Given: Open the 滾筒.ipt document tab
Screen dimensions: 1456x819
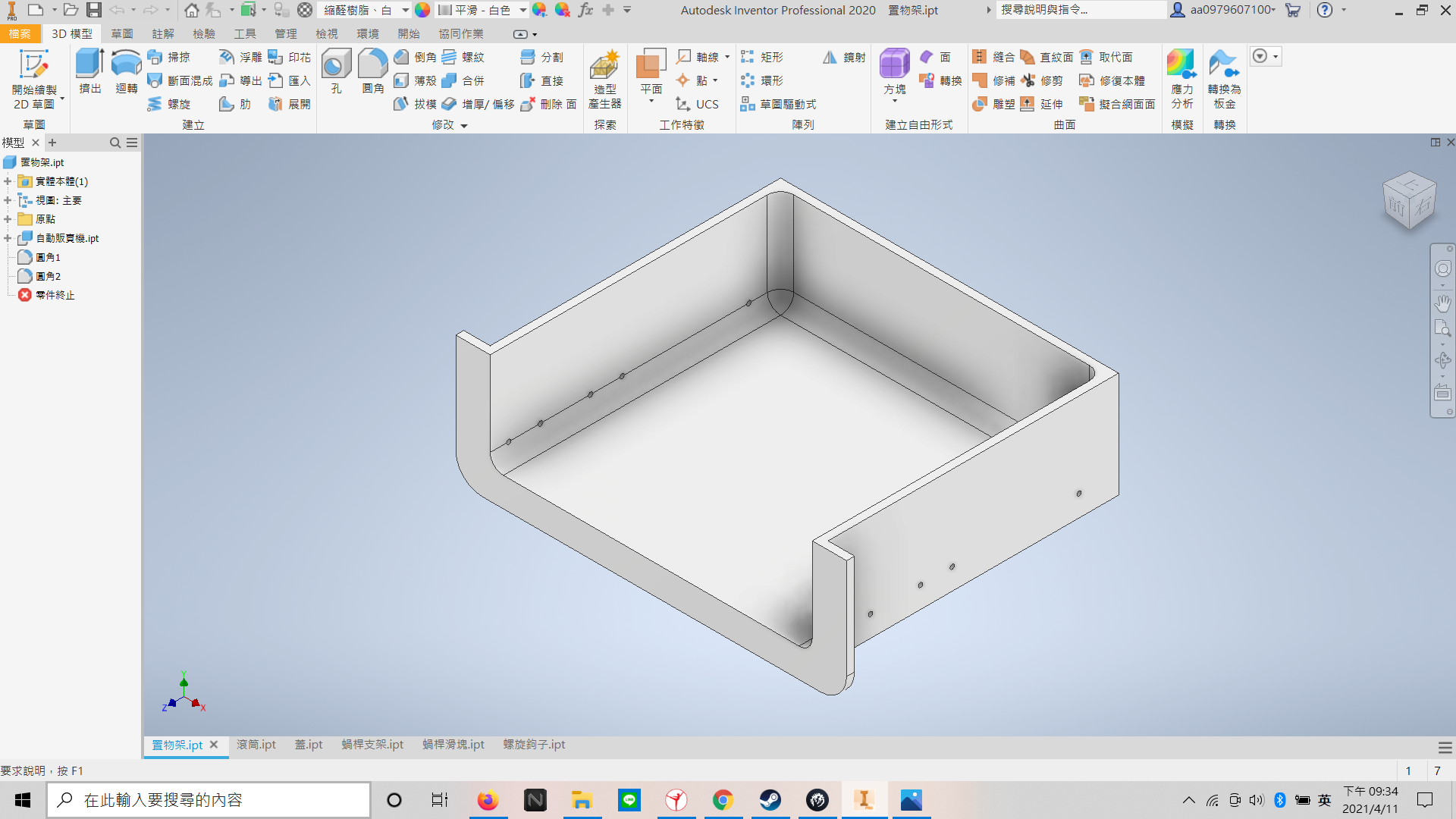Looking at the screenshot, I should pos(256,745).
